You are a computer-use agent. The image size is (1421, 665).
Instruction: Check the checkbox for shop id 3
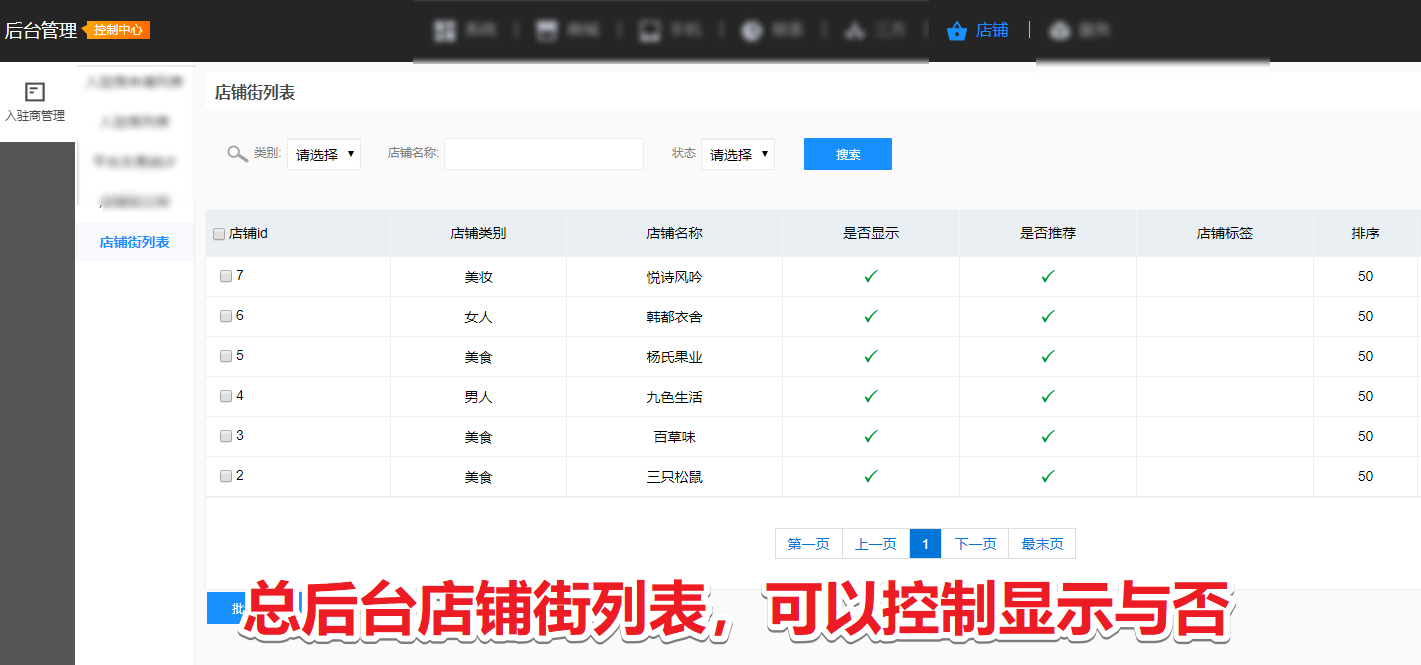coord(226,436)
